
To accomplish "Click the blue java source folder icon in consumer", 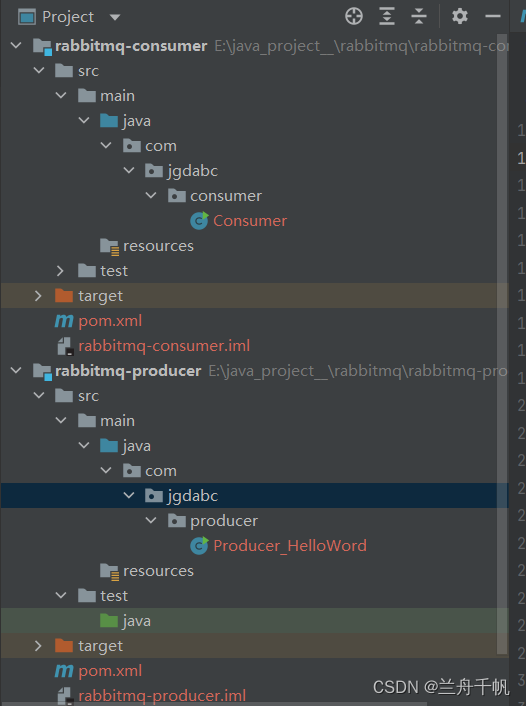I will point(109,120).
